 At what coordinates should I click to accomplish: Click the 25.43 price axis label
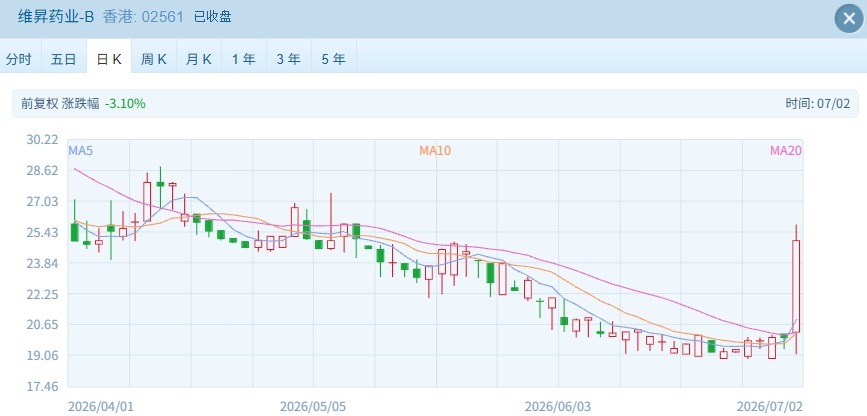[x=42, y=232]
